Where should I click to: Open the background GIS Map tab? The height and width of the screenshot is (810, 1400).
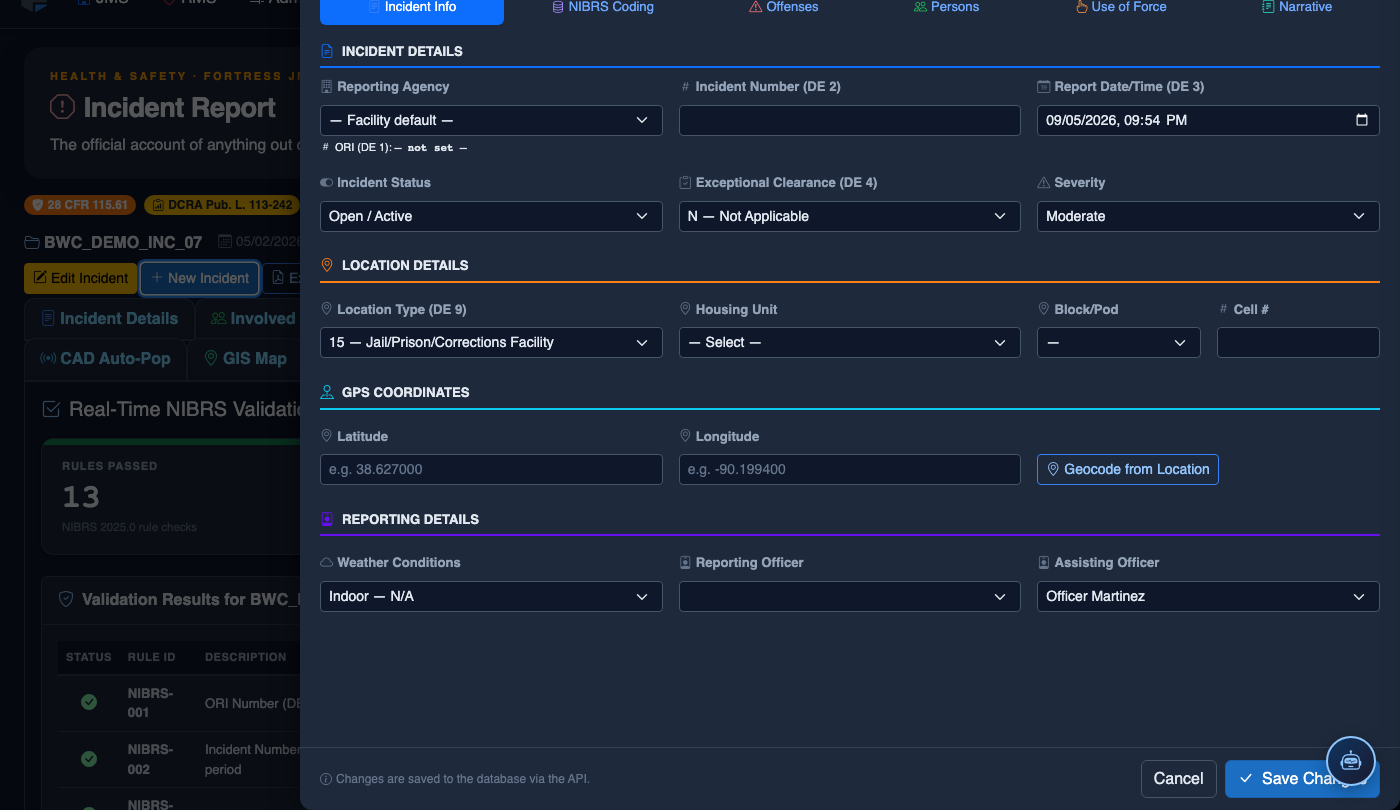(x=245, y=359)
